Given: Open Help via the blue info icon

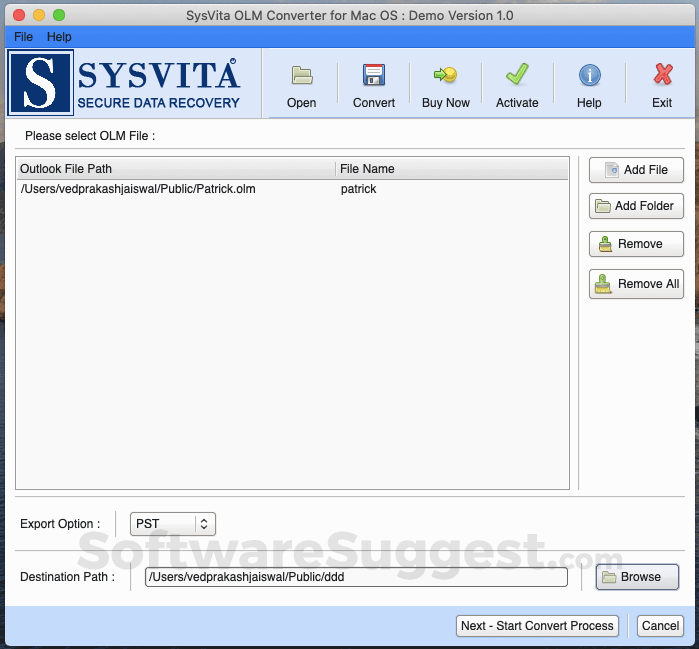Looking at the screenshot, I should point(589,75).
